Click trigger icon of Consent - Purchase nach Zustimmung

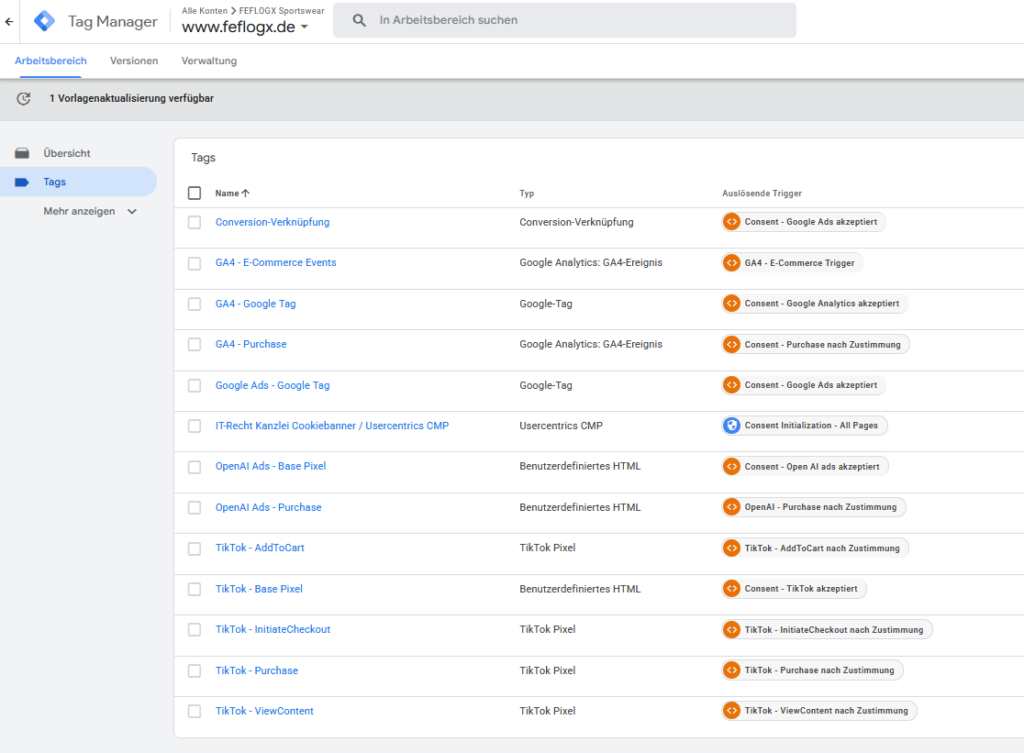pos(731,344)
